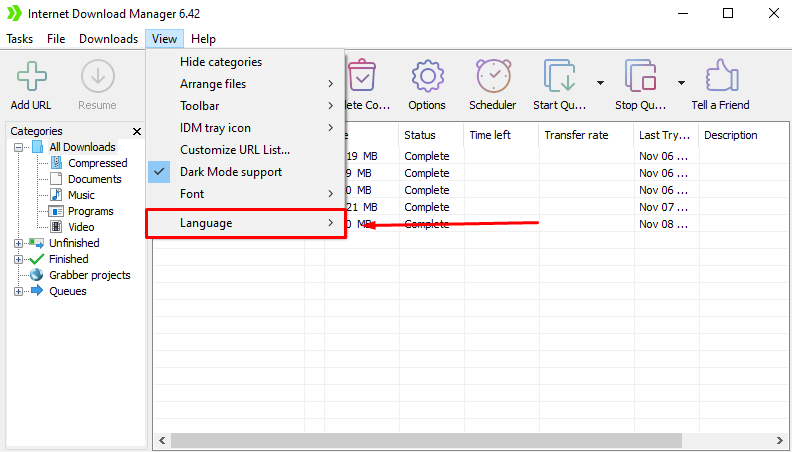Click the Grabber projects globe icon
This screenshot has width=792, height=452.
(x=36, y=275)
